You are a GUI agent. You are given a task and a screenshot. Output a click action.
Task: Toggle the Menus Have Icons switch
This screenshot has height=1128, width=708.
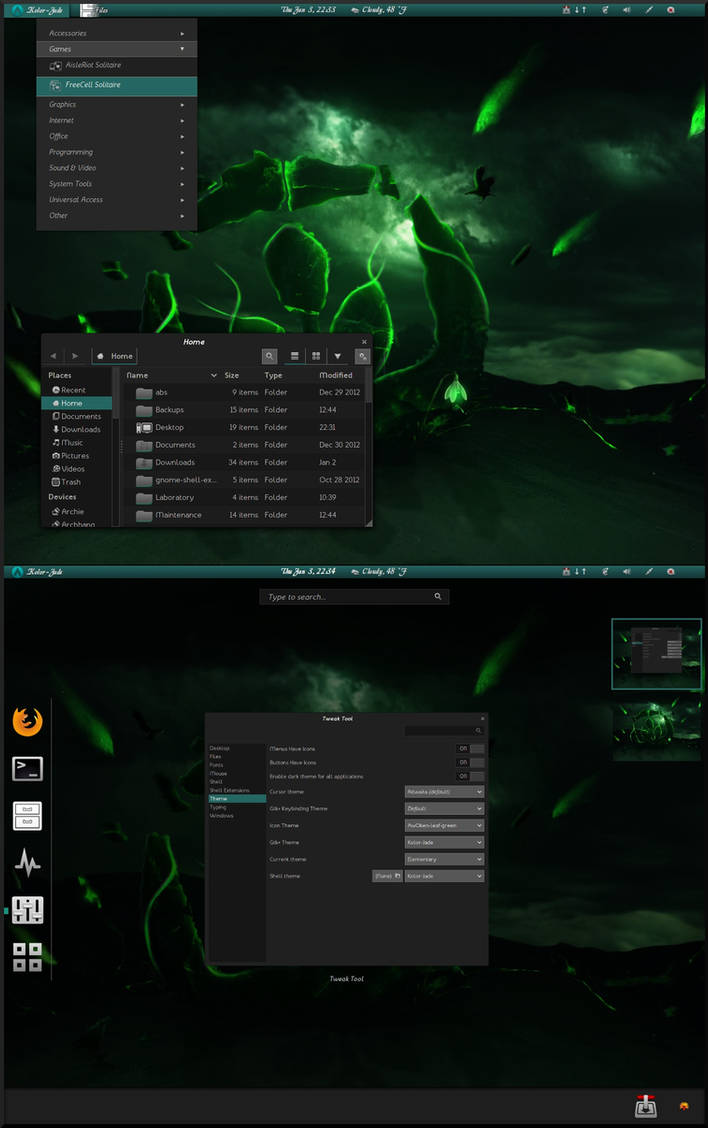point(470,749)
